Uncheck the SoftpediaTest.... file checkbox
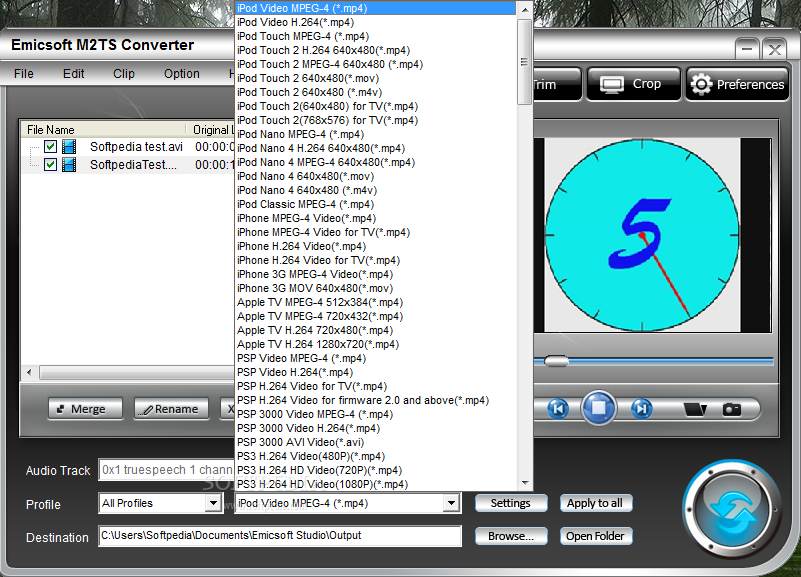The image size is (801, 577). 50,164
